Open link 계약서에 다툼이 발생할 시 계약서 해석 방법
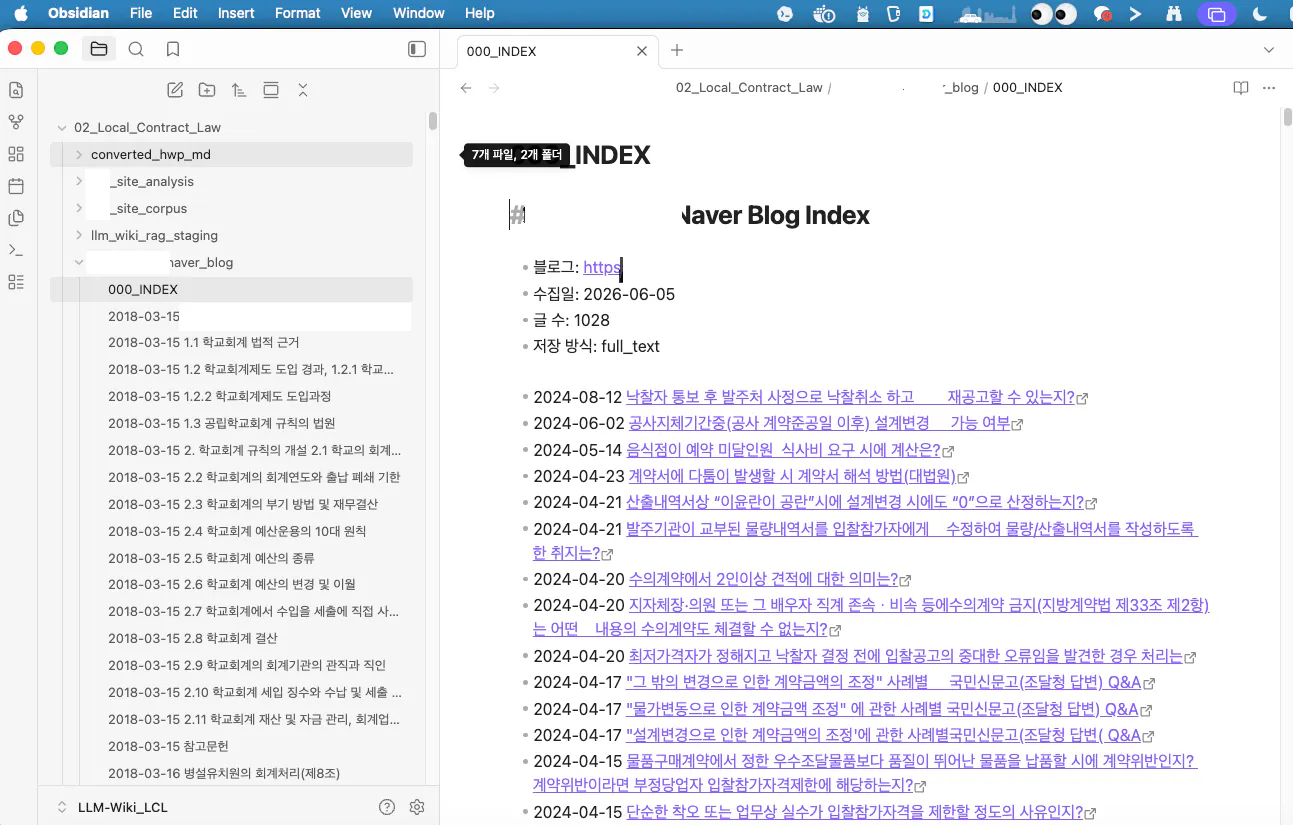 coord(791,476)
